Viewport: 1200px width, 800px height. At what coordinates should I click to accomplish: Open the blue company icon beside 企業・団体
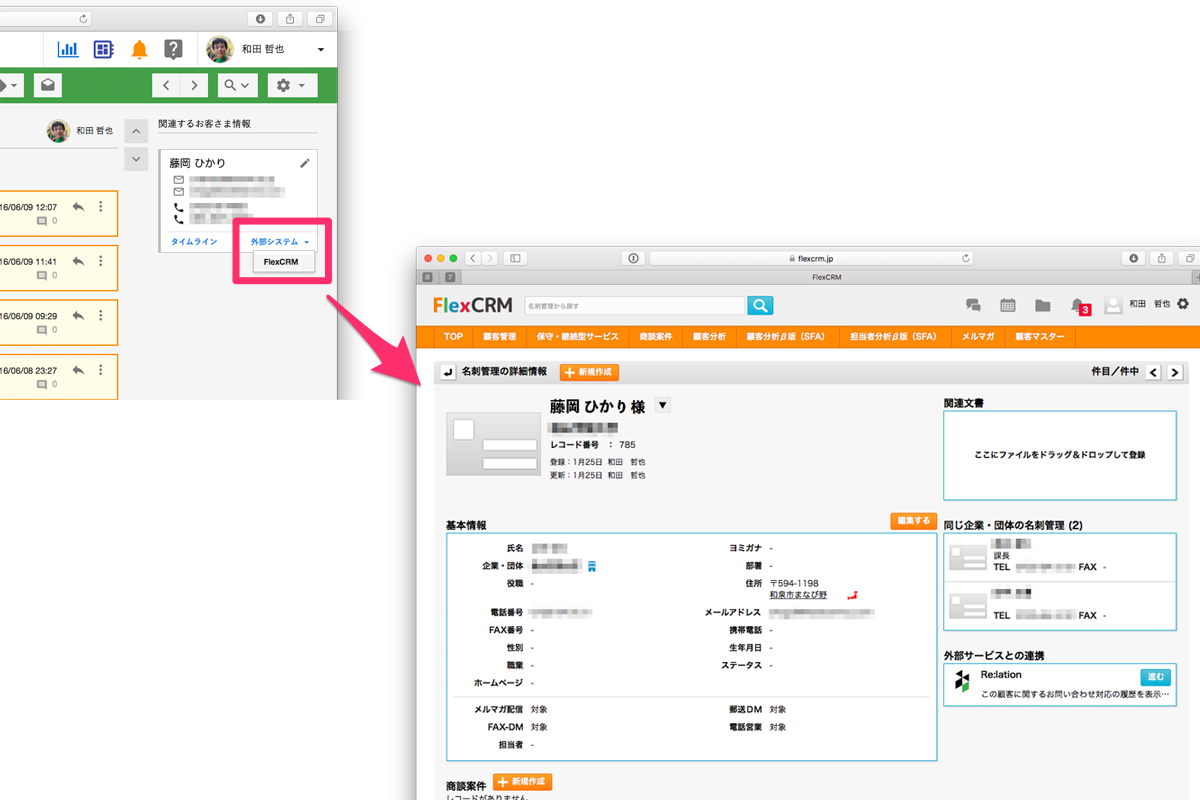(x=591, y=566)
